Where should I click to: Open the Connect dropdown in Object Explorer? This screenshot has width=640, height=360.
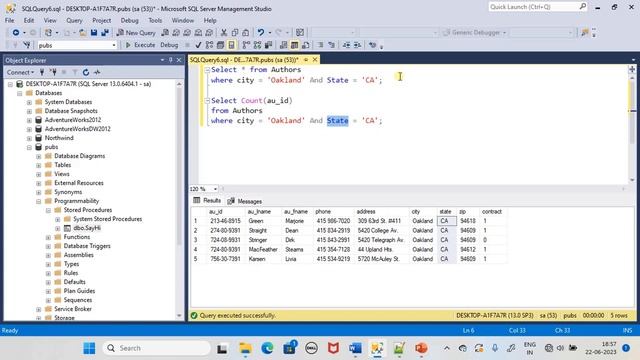pos(20,72)
